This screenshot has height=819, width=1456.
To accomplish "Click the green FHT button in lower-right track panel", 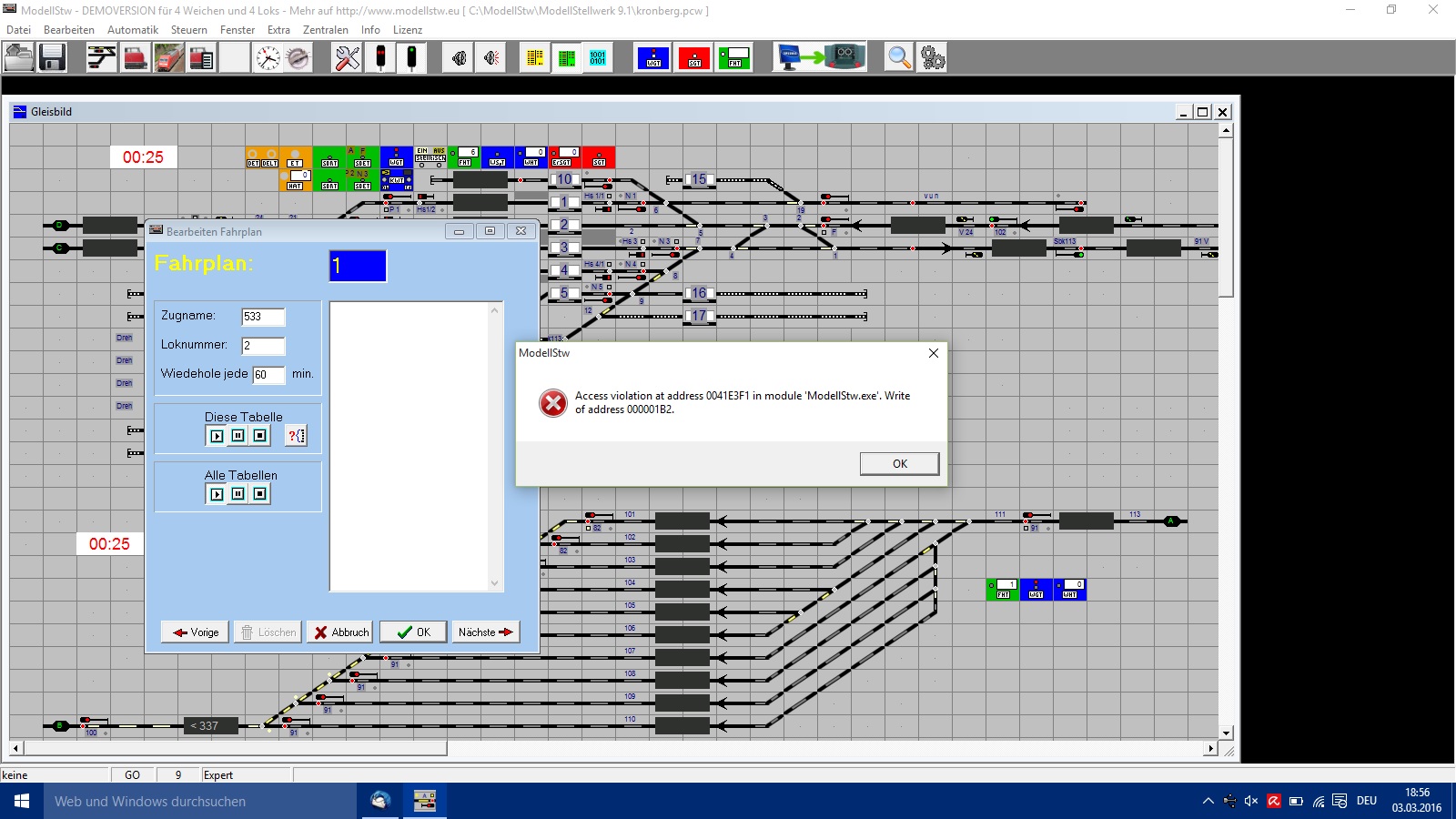I will (x=1003, y=590).
